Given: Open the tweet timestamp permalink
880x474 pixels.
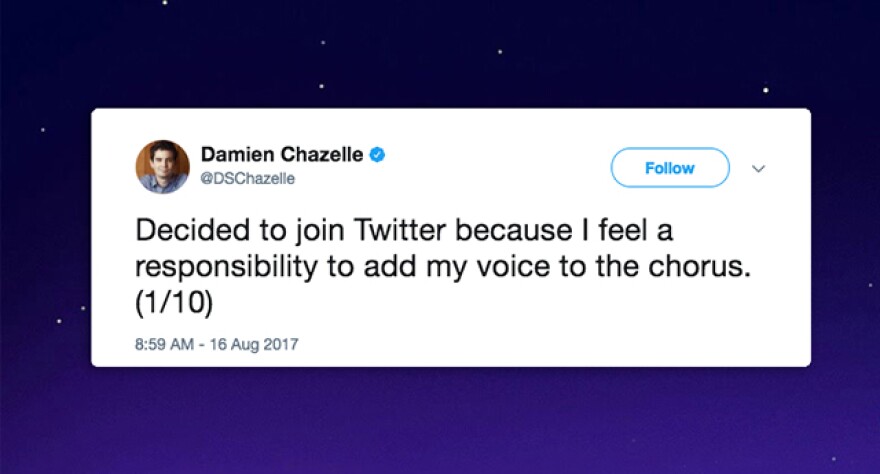Looking at the screenshot, I should 216,344.
